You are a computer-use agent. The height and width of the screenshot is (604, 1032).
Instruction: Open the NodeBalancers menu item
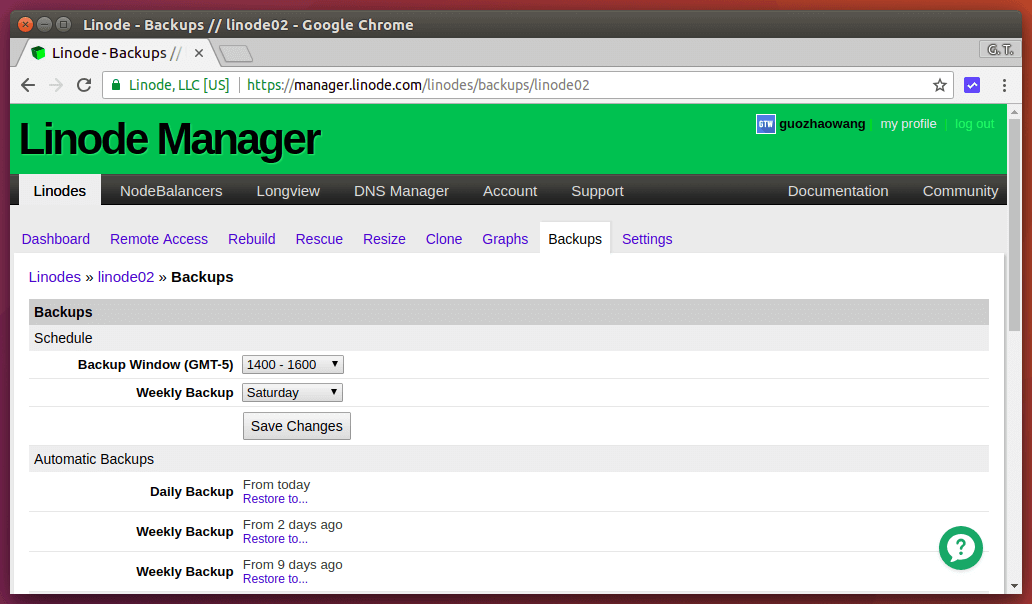(170, 190)
